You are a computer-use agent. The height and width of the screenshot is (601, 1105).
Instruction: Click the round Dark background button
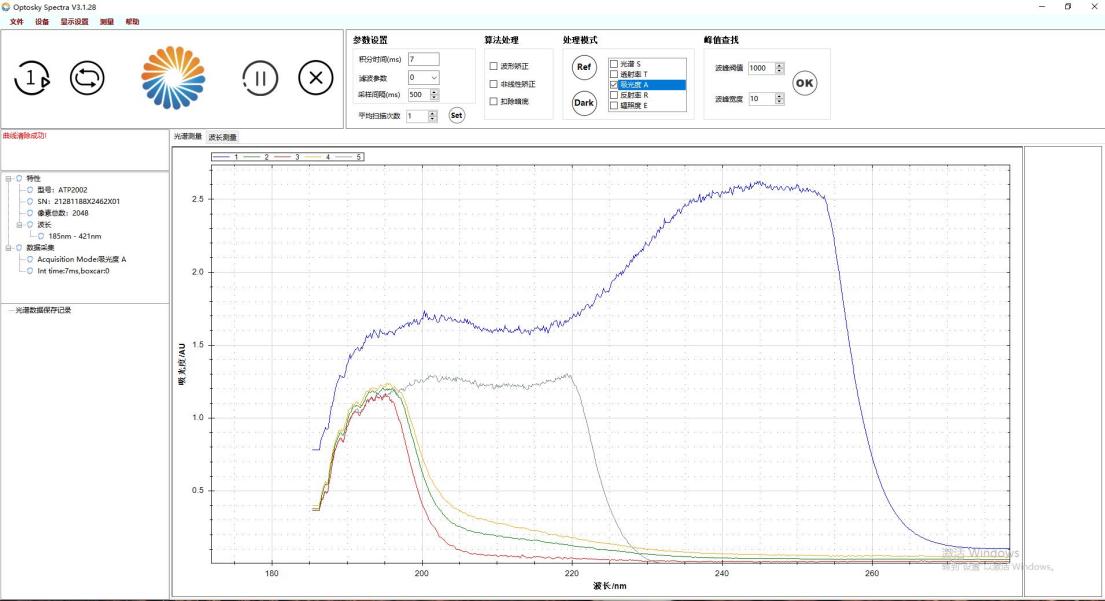point(584,102)
